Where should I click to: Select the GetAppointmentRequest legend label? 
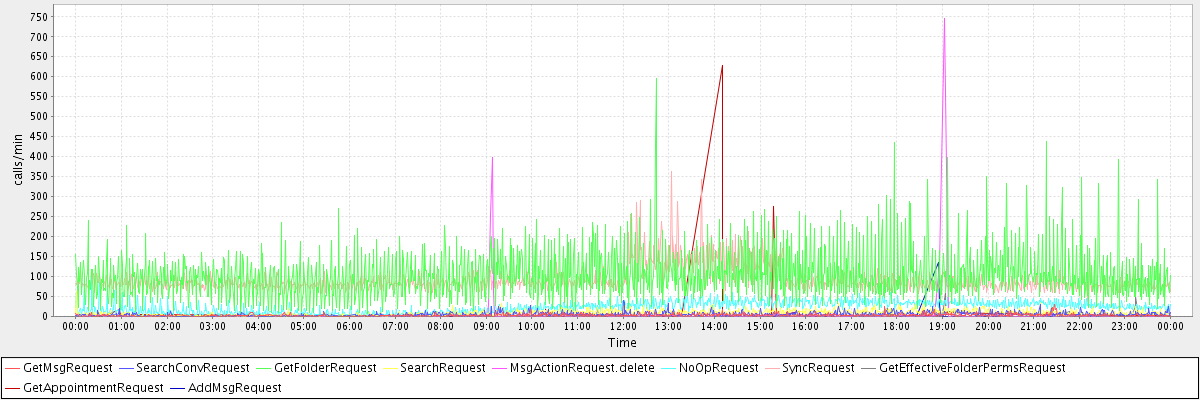(x=92, y=387)
